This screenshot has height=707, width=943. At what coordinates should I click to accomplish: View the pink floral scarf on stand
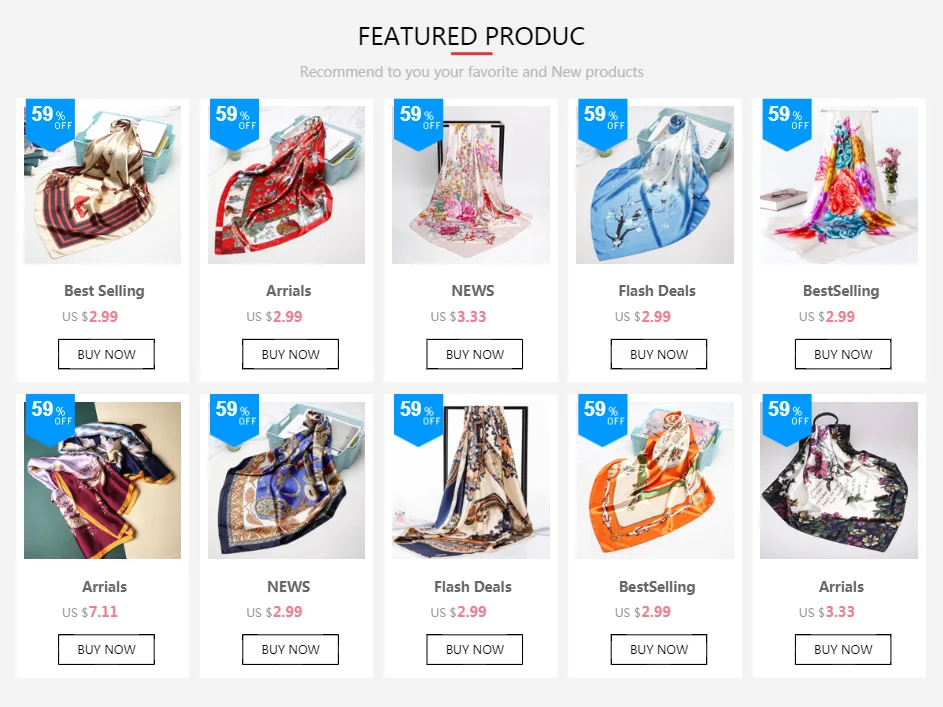click(471, 185)
